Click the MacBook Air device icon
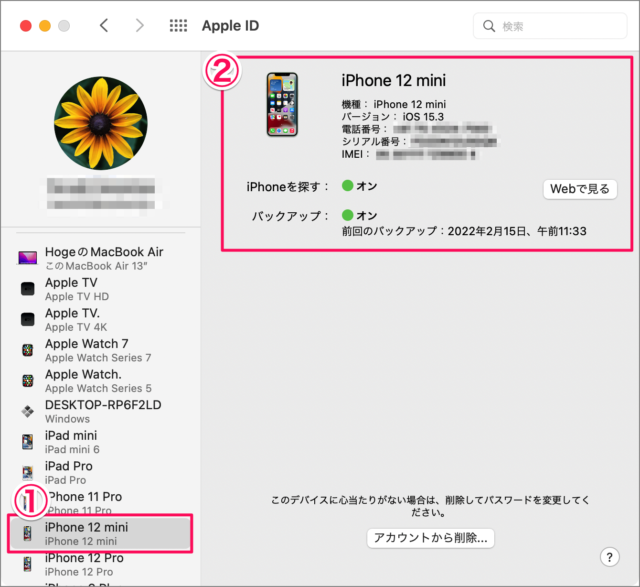The width and height of the screenshot is (640, 587). 28,258
